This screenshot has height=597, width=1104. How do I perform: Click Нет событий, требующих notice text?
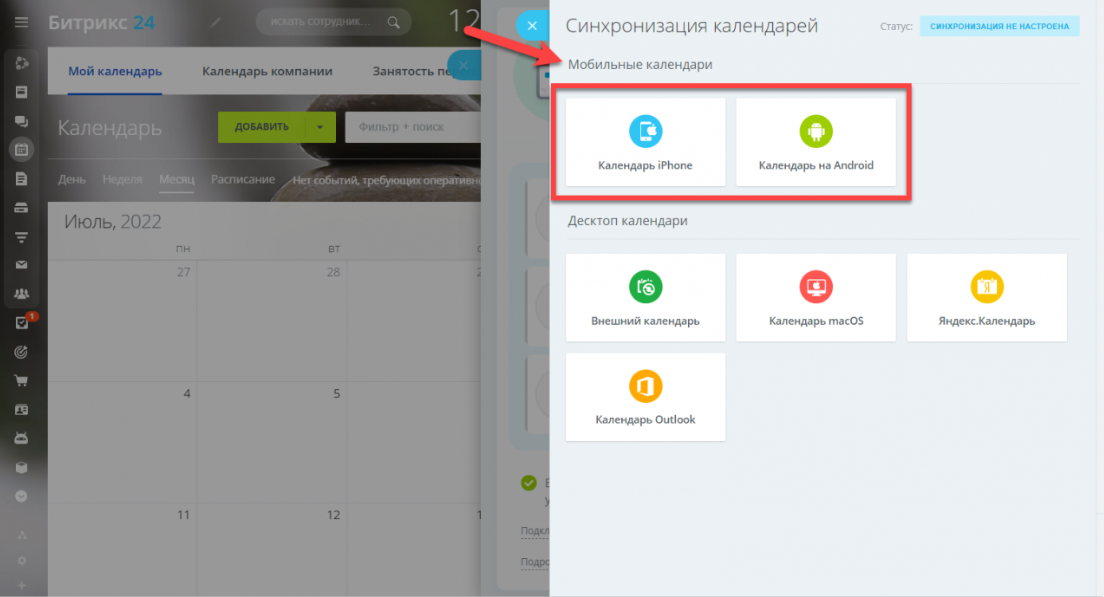click(387, 180)
